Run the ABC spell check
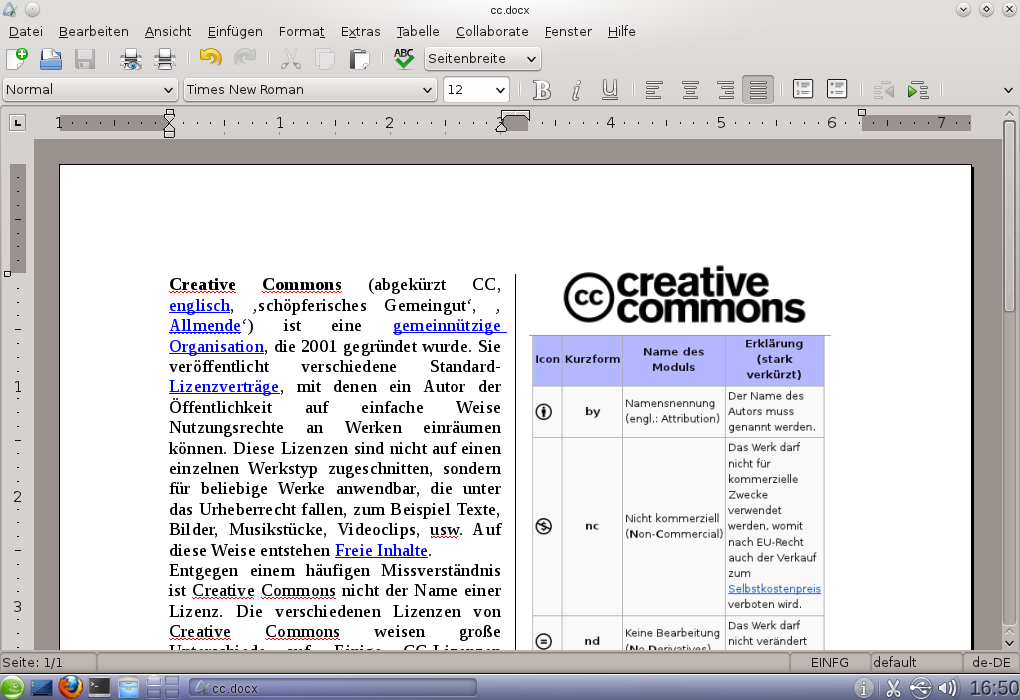Screen dimensions: 1020x700 (x=404, y=59)
